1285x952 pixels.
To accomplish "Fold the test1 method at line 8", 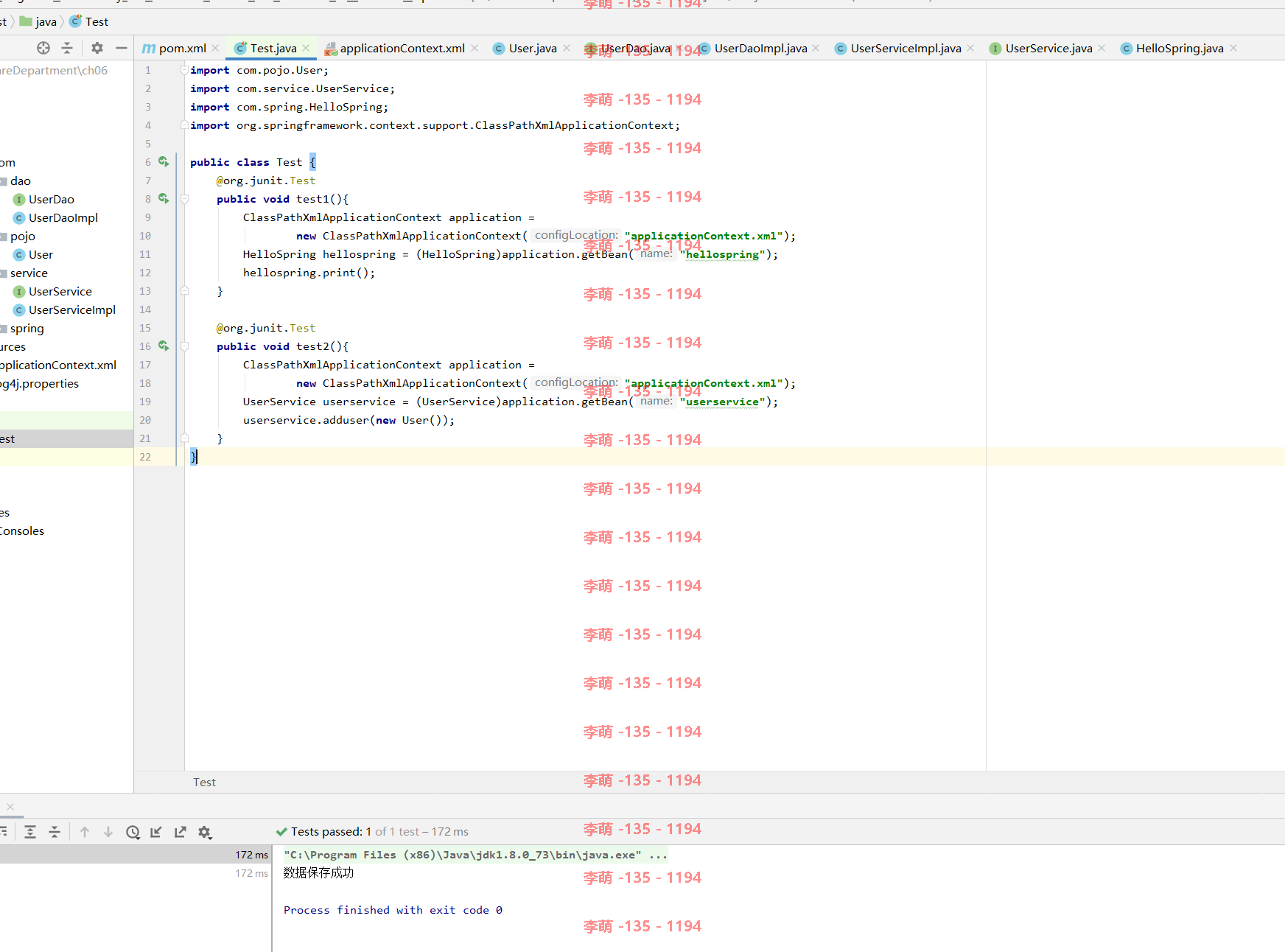I will tap(184, 199).
